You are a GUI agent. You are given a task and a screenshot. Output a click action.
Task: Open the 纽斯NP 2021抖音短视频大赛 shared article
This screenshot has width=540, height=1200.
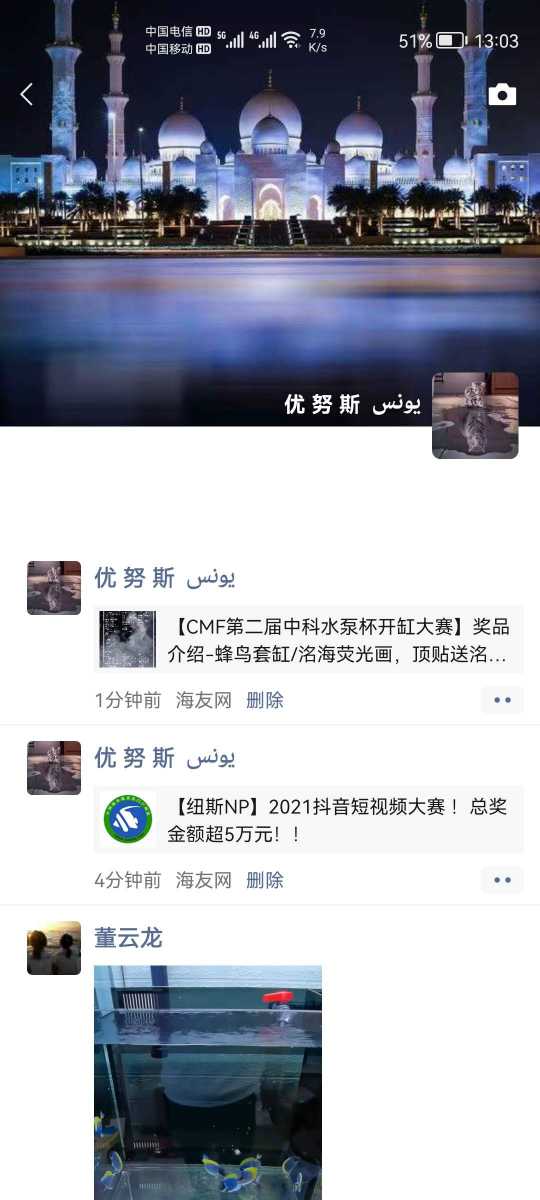309,820
